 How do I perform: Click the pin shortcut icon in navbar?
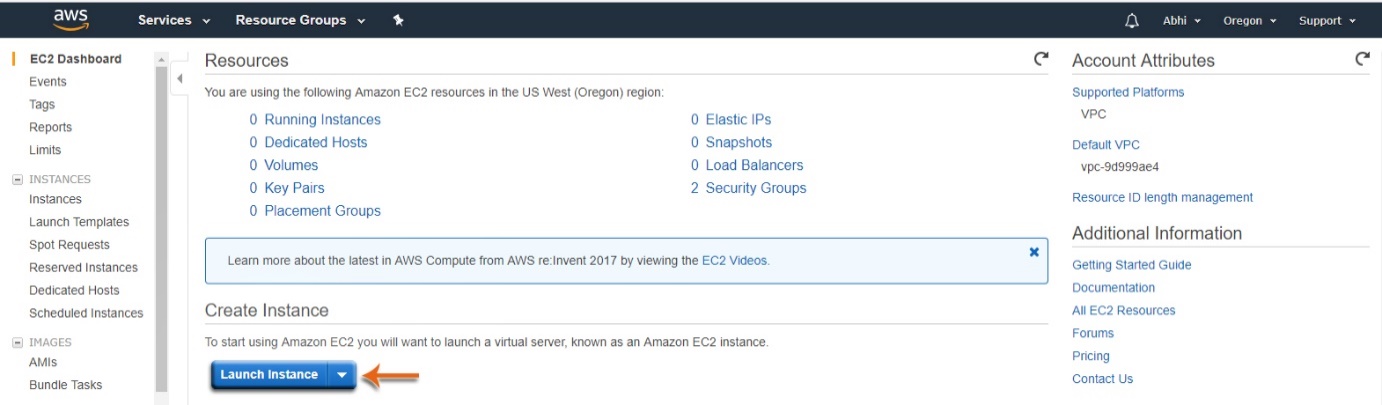(x=398, y=20)
